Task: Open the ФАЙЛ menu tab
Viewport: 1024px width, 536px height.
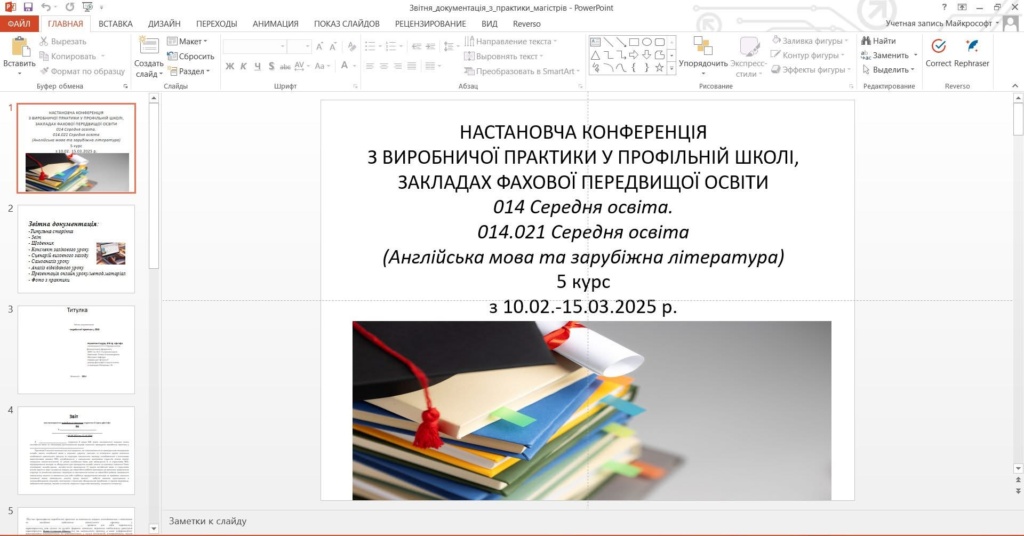Action: 19,24
